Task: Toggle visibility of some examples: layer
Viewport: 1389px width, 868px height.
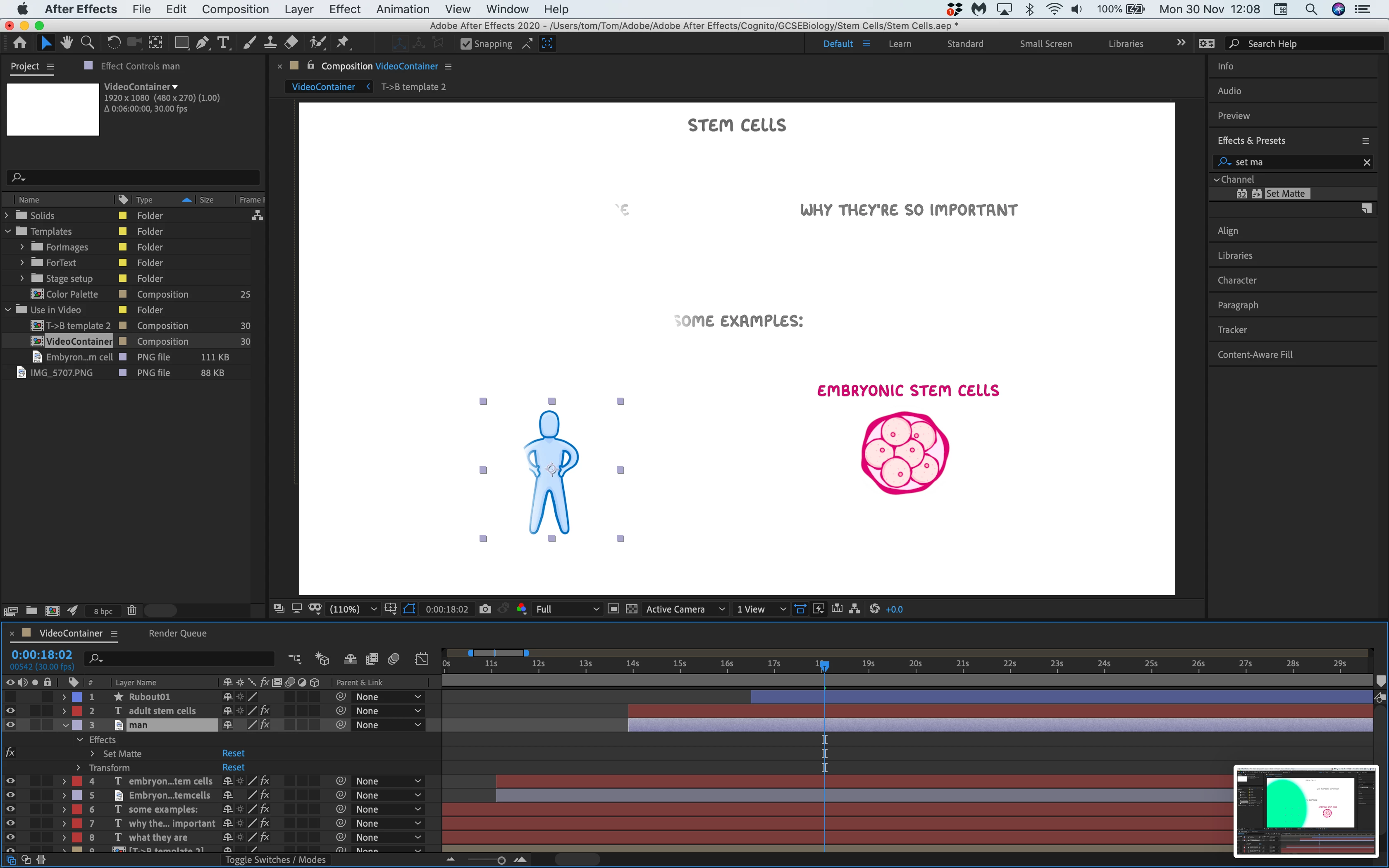Action: (x=10, y=809)
